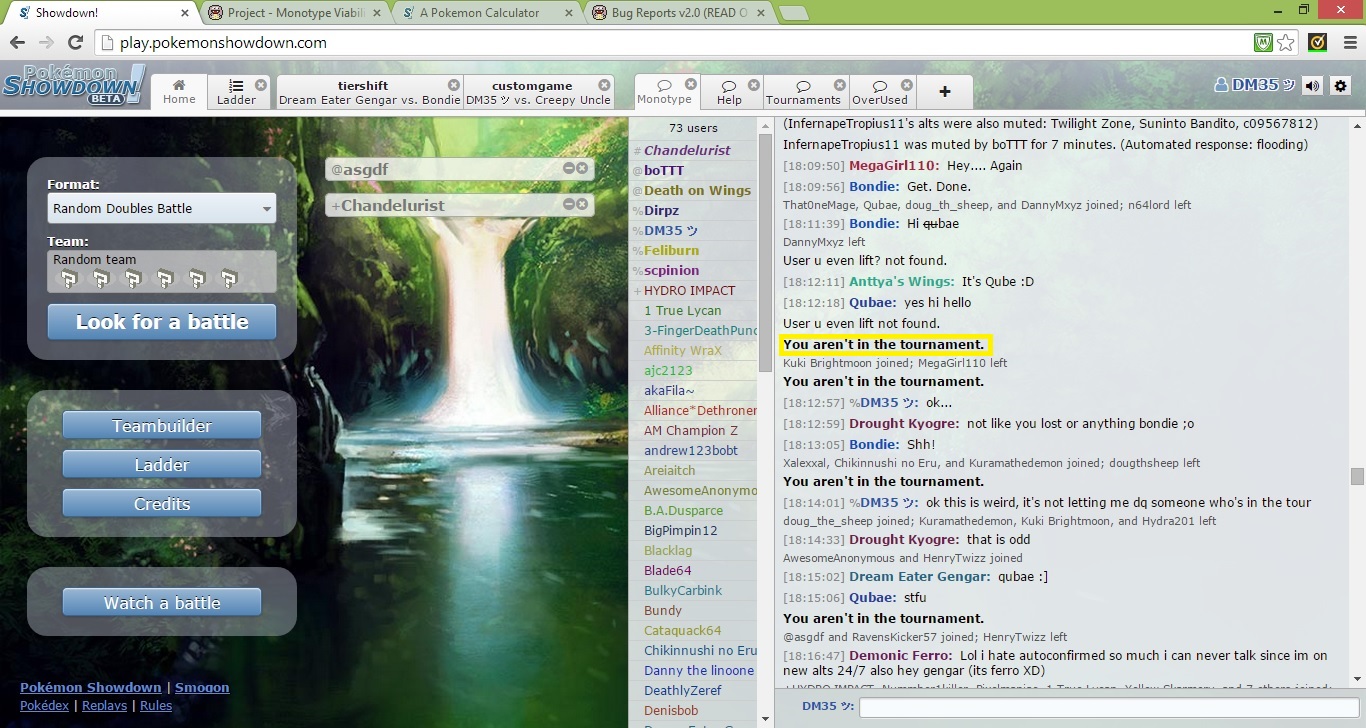Open the DM35 username menu
Image resolution: width=1366 pixels, height=728 pixels.
coord(1255,85)
